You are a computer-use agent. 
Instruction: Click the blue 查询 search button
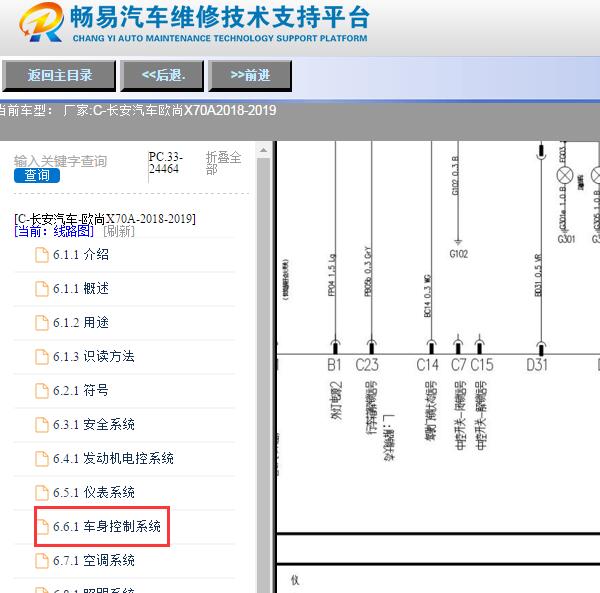(37, 176)
